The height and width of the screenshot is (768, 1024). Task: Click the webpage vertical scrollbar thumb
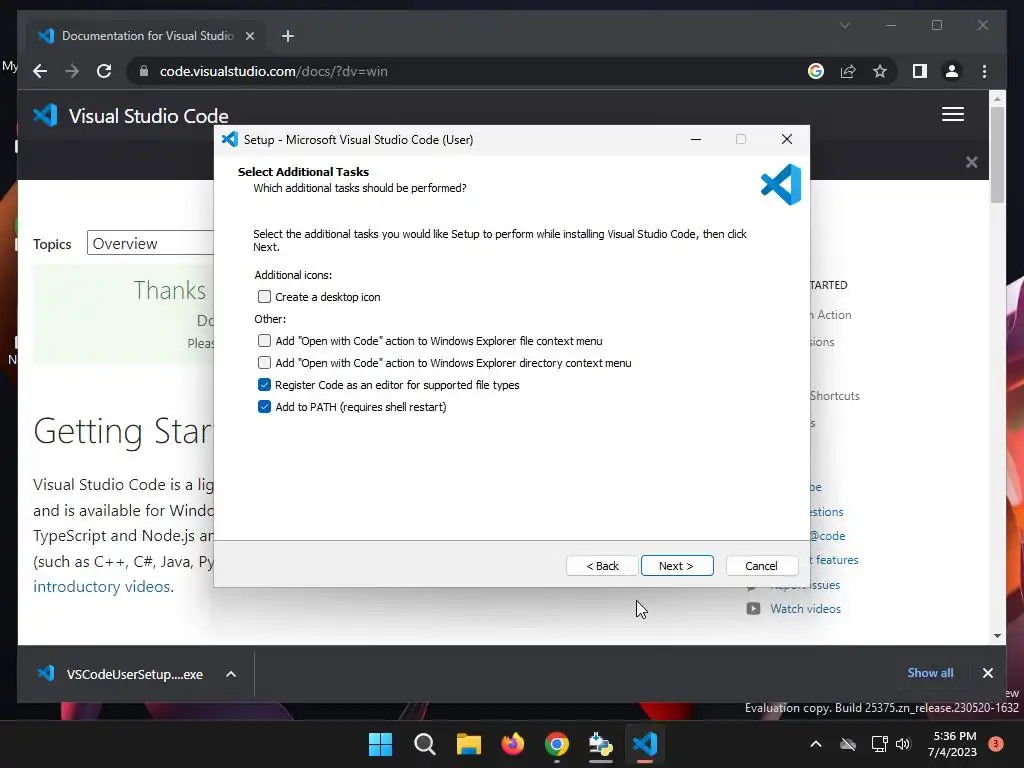pos(997,155)
